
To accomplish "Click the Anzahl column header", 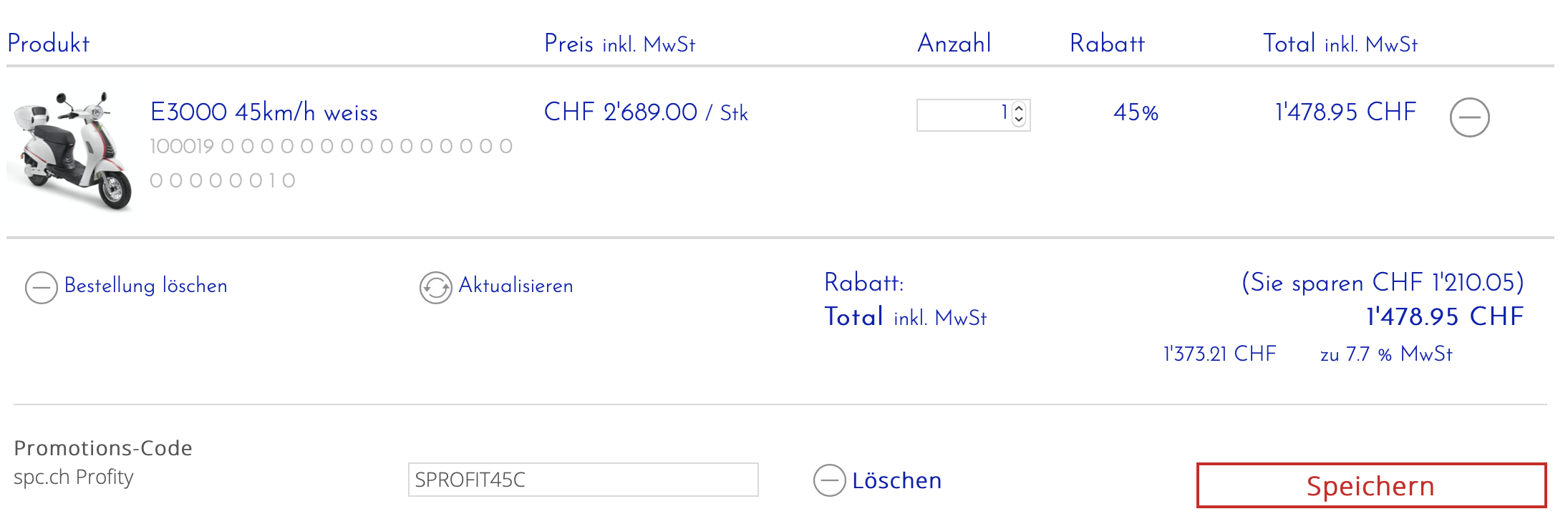I will [x=954, y=44].
